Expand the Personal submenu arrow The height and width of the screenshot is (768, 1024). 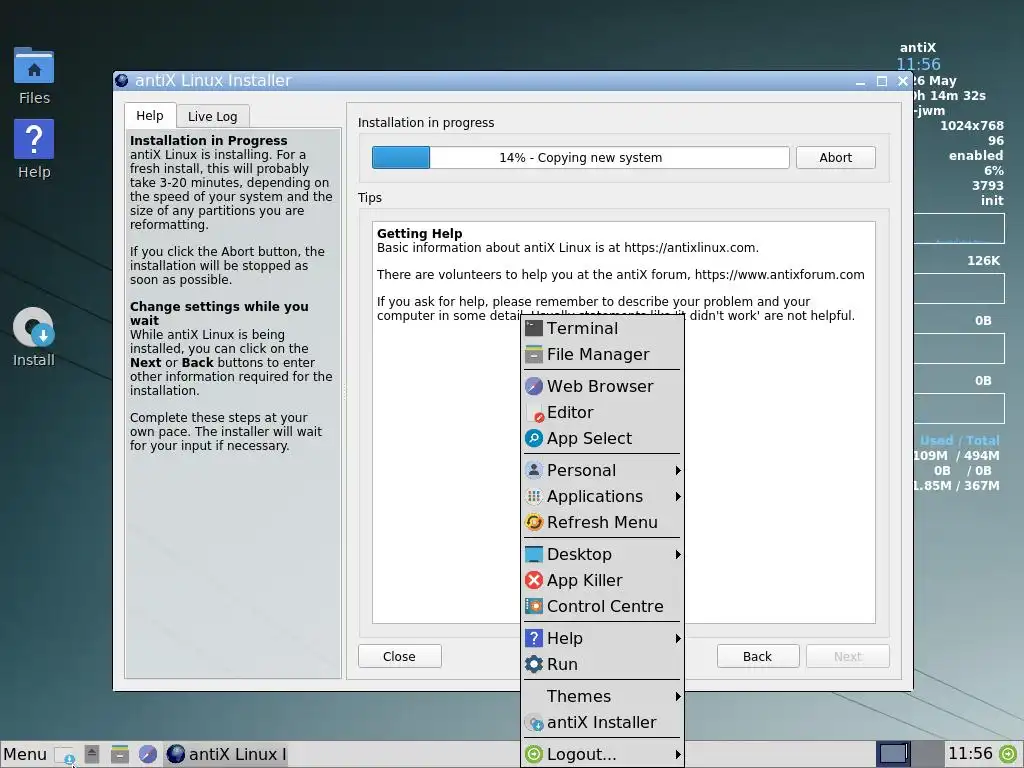pyautogui.click(x=678, y=471)
